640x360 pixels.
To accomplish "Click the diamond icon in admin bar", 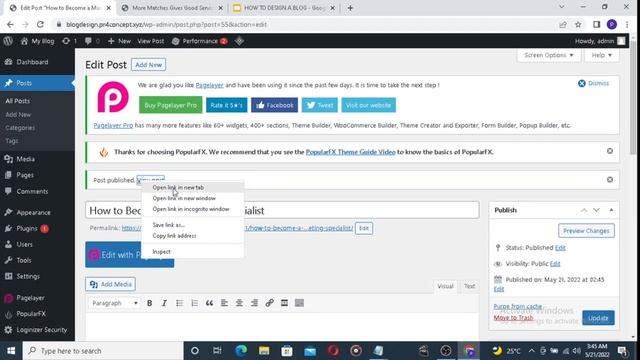I will [239, 41].
